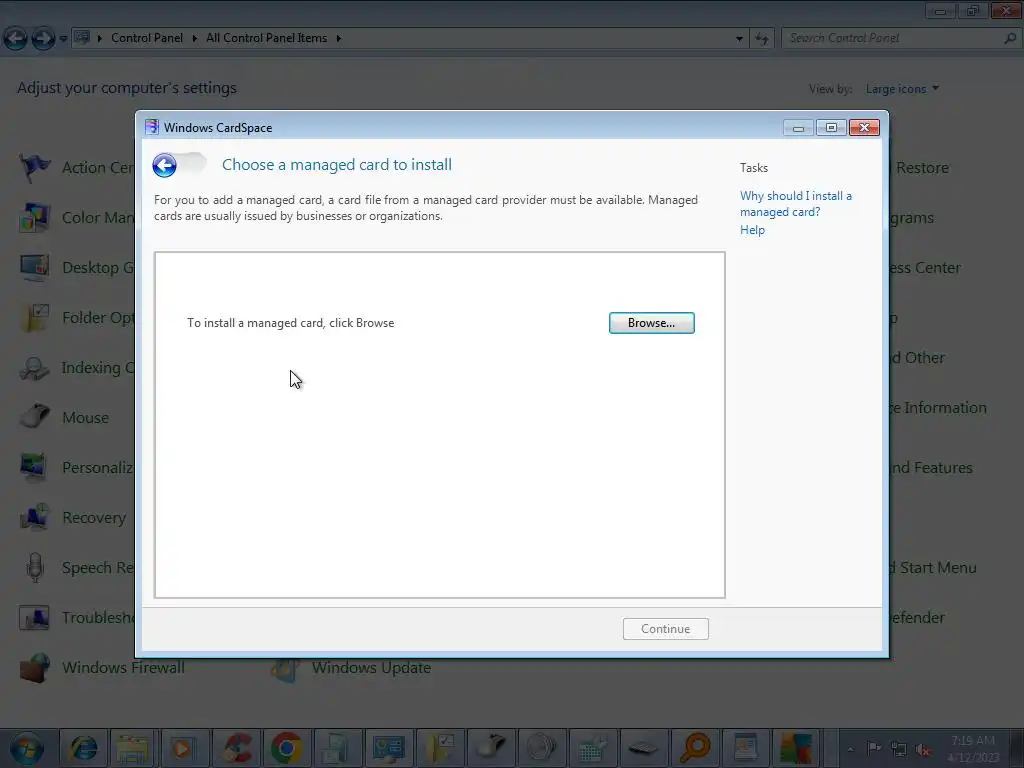Click the Troubleshooting icon in Control Panel
Image resolution: width=1024 pixels, height=768 pixels.
[34, 617]
